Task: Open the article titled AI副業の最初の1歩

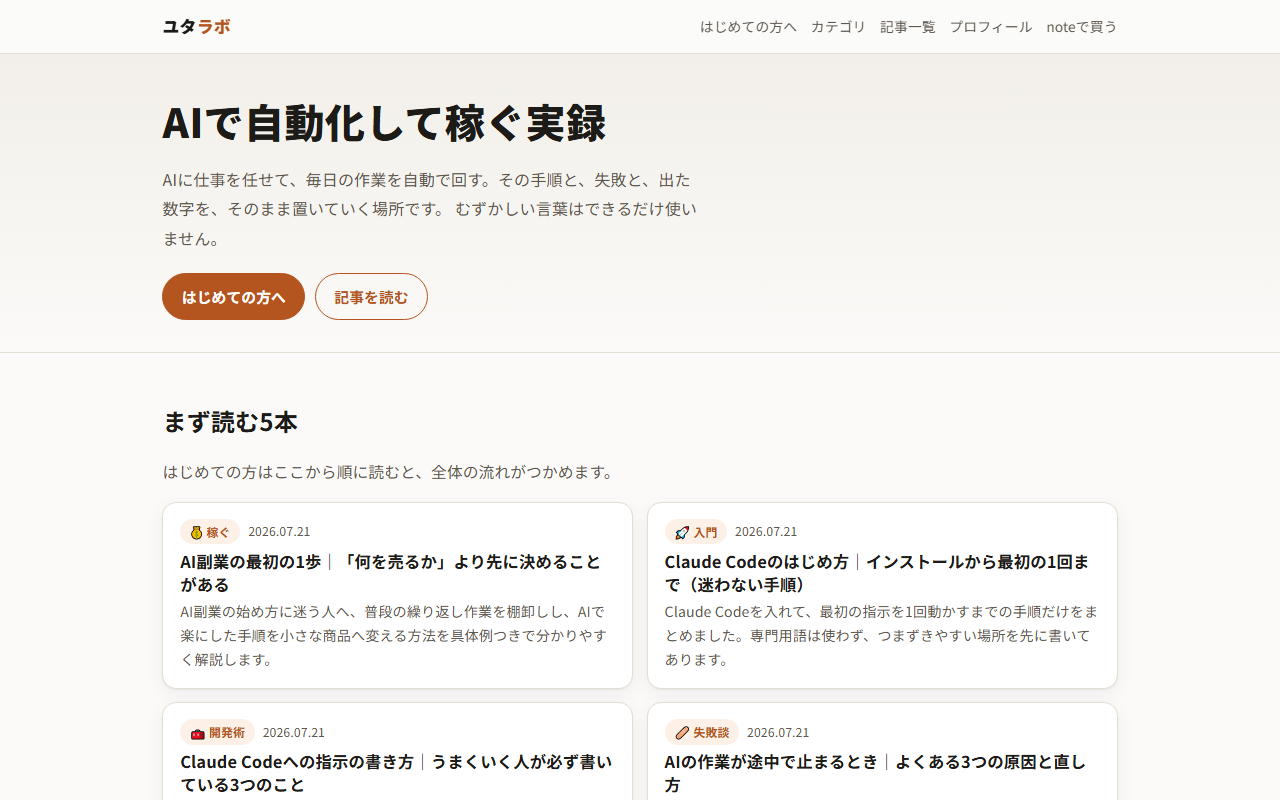Action: (x=391, y=573)
